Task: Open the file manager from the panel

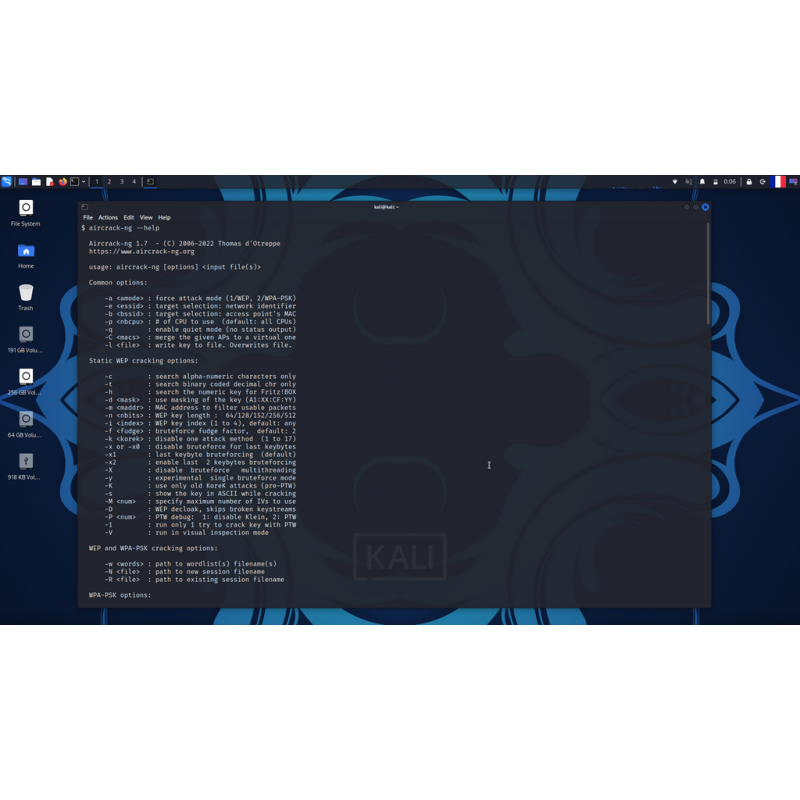Action: pyautogui.click(x=36, y=182)
